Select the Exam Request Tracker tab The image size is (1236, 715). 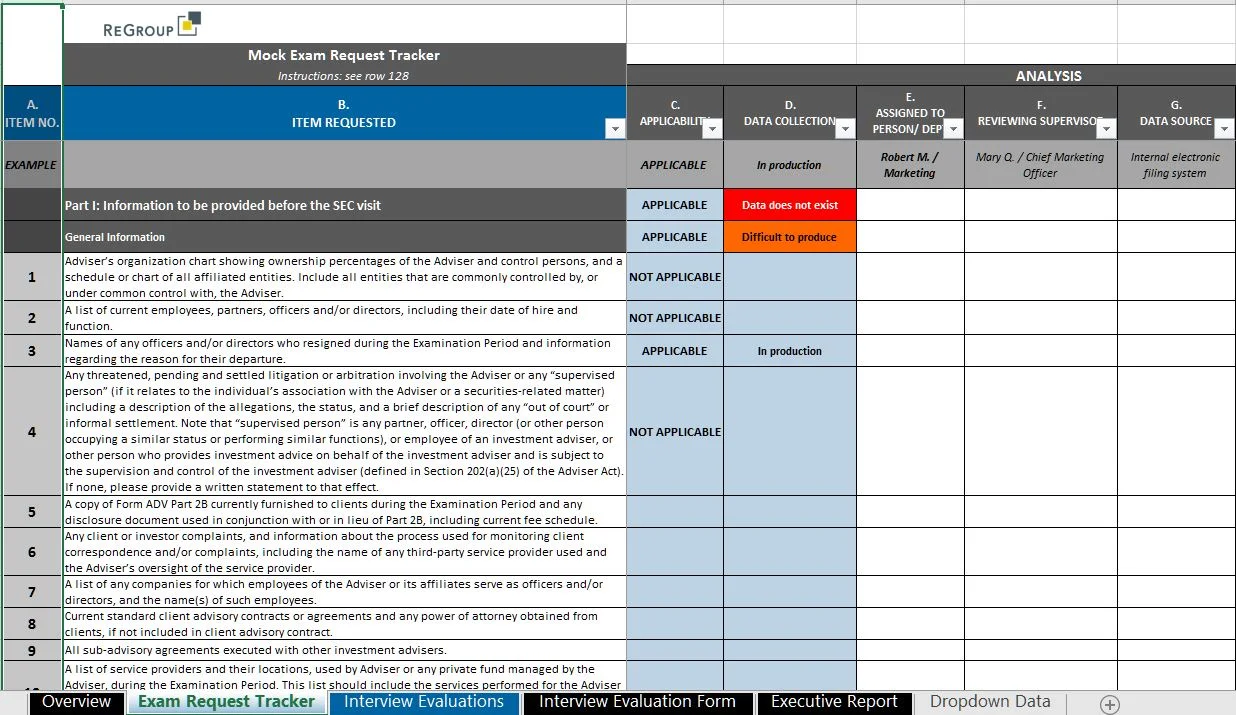tap(227, 702)
